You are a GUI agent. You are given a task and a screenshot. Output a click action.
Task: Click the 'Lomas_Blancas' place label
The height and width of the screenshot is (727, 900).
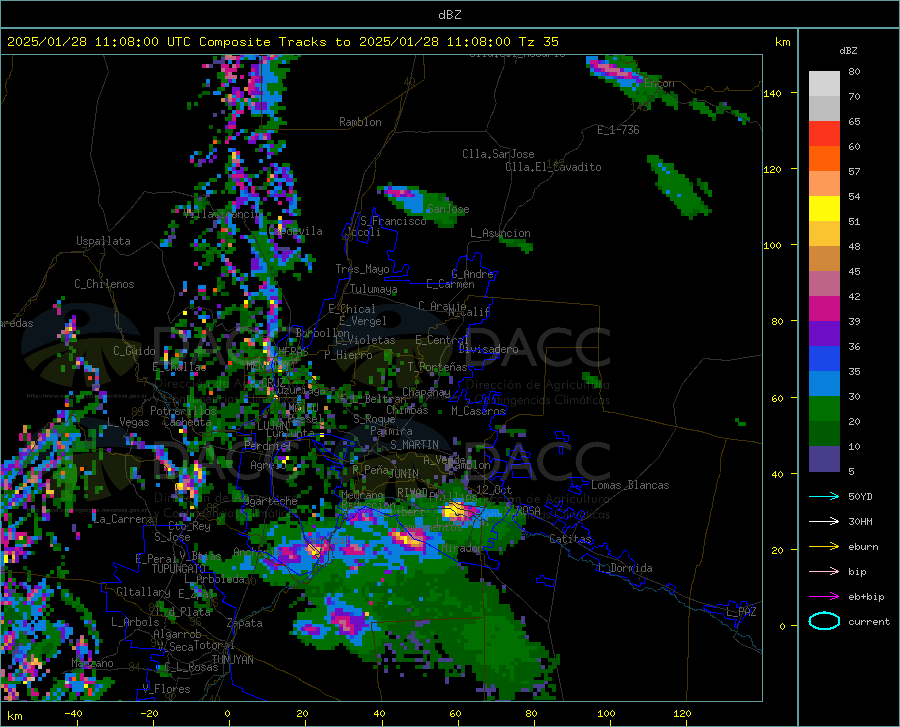[630, 485]
